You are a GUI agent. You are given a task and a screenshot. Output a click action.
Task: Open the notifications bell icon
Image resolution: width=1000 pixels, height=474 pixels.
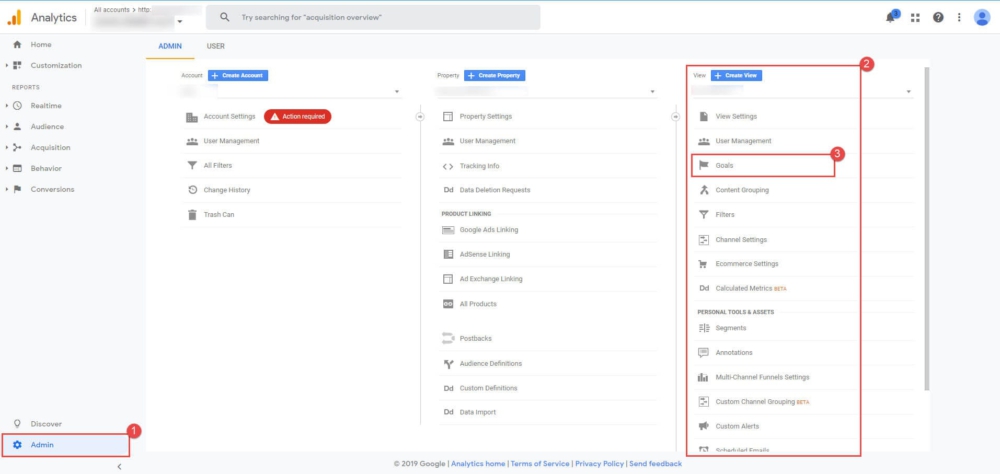coord(890,17)
